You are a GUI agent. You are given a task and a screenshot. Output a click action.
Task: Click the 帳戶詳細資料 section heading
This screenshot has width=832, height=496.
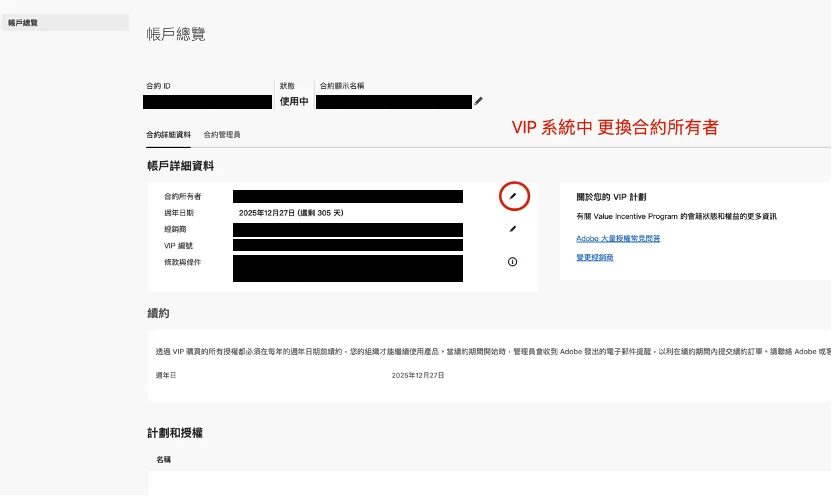pos(180,166)
